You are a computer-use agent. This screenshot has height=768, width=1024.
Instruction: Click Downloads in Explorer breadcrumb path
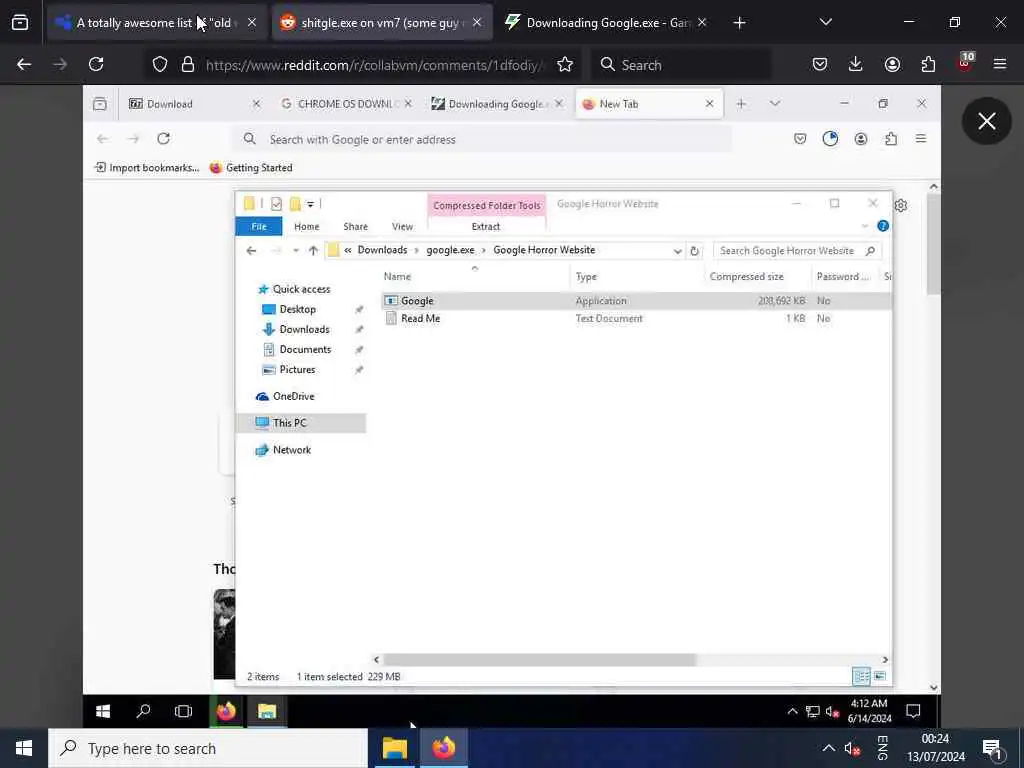(382, 250)
